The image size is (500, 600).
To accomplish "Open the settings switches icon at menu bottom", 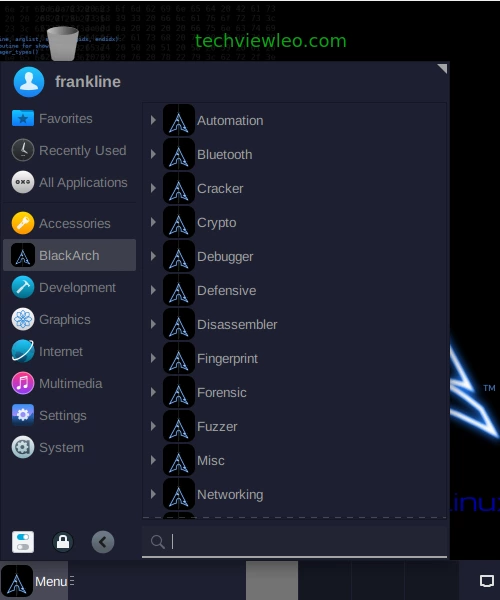I will coord(23,542).
